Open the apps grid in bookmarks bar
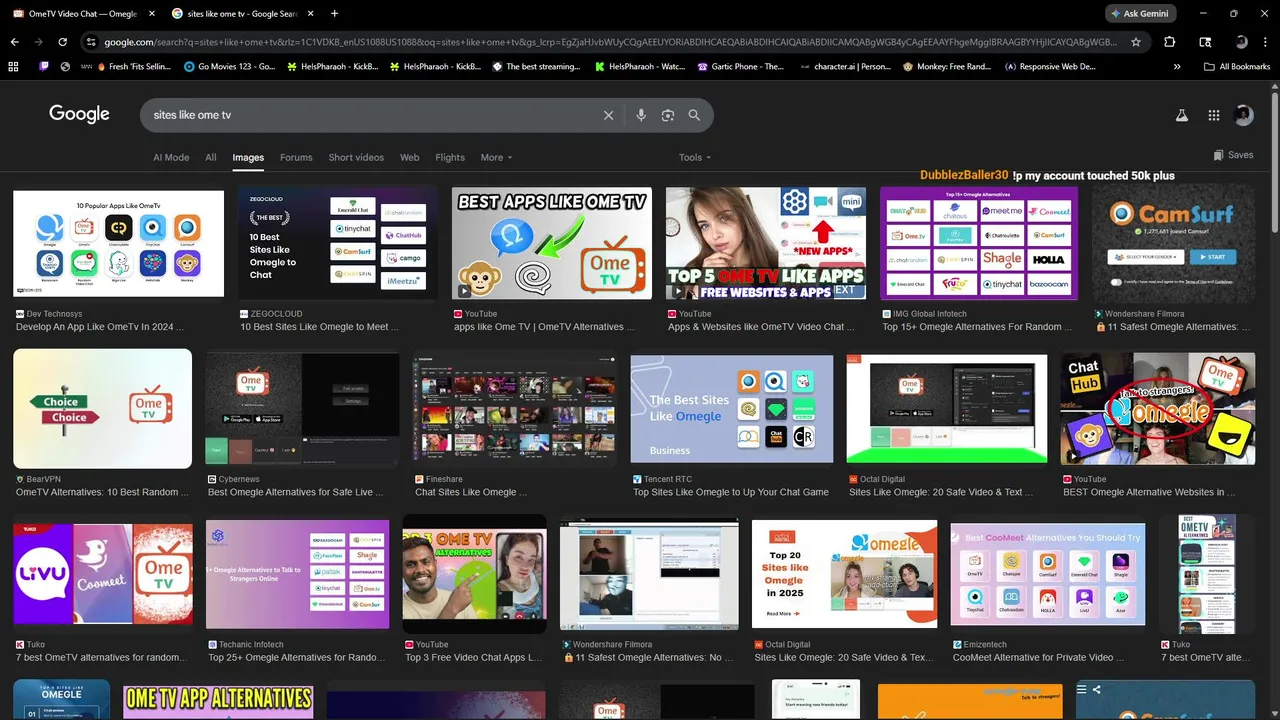The image size is (1280, 720). 13,67
